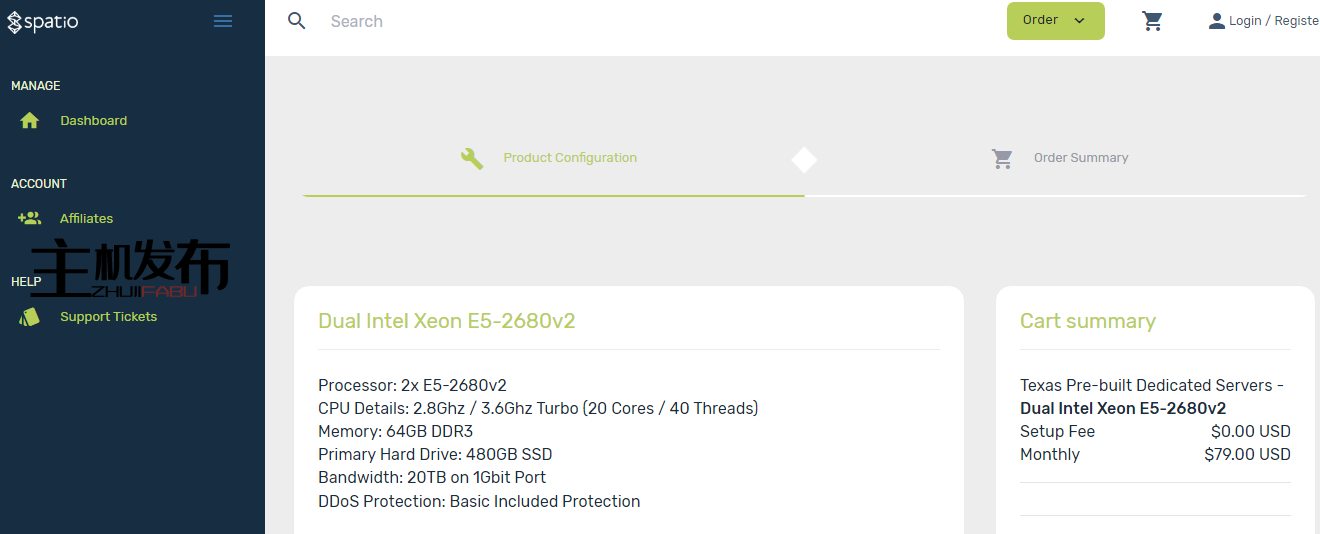The width and height of the screenshot is (1320, 534).
Task: Follow the Register link
Action: point(1296,21)
